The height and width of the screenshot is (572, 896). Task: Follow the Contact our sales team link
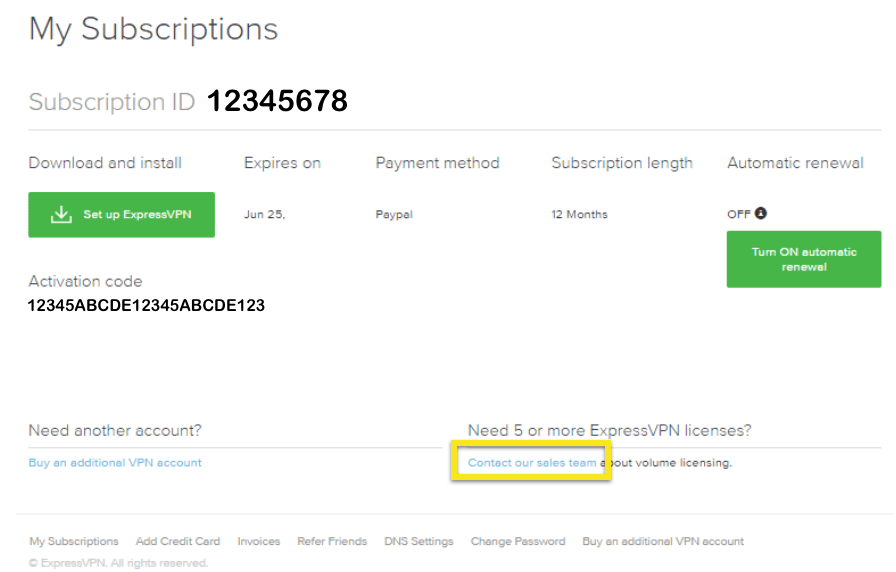click(532, 463)
